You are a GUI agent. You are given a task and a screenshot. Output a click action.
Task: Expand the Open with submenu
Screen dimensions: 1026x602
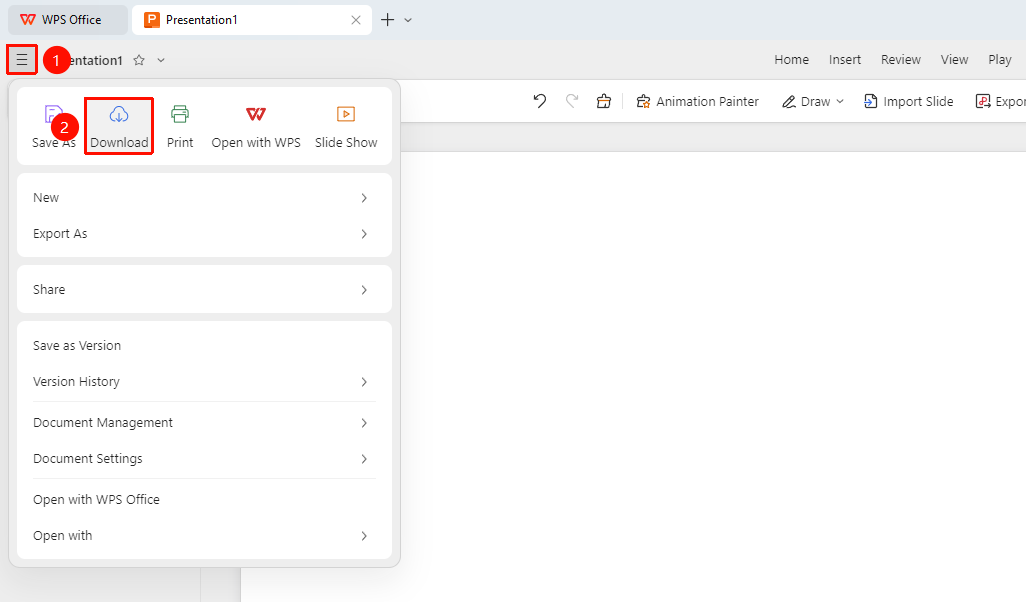tap(204, 535)
